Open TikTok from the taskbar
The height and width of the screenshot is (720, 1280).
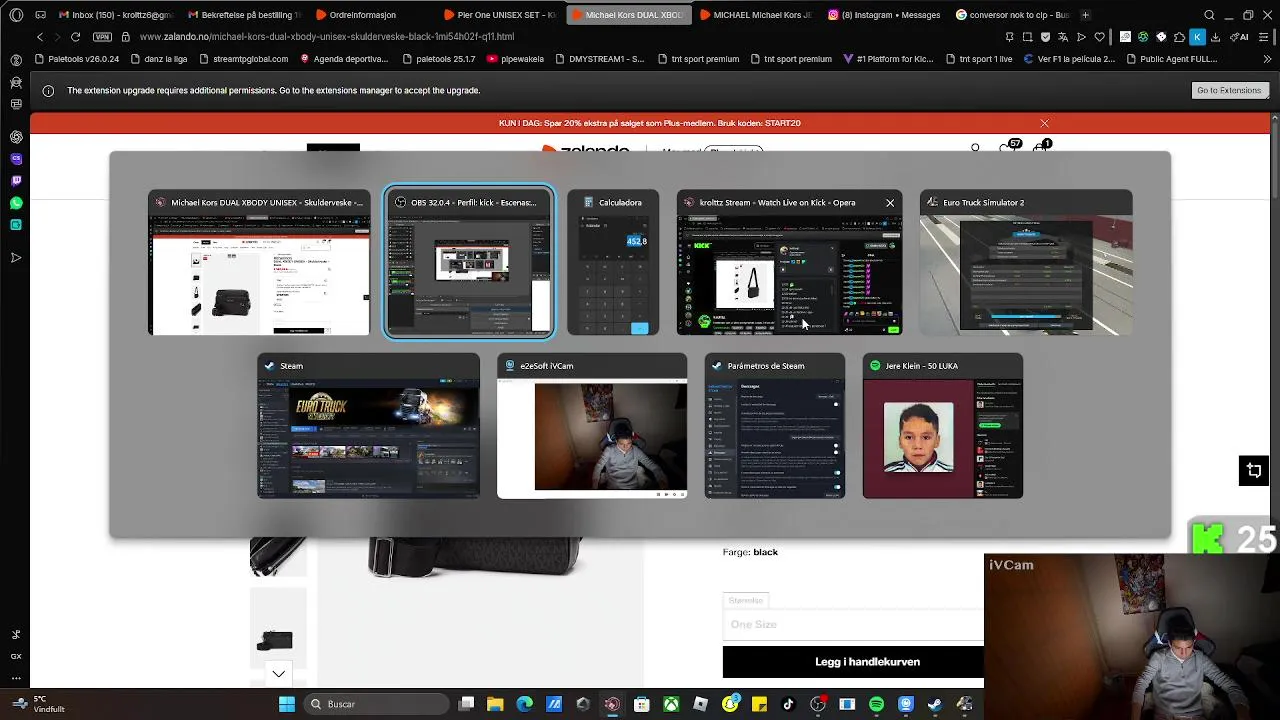pyautogui.click(x=788, y=704)
